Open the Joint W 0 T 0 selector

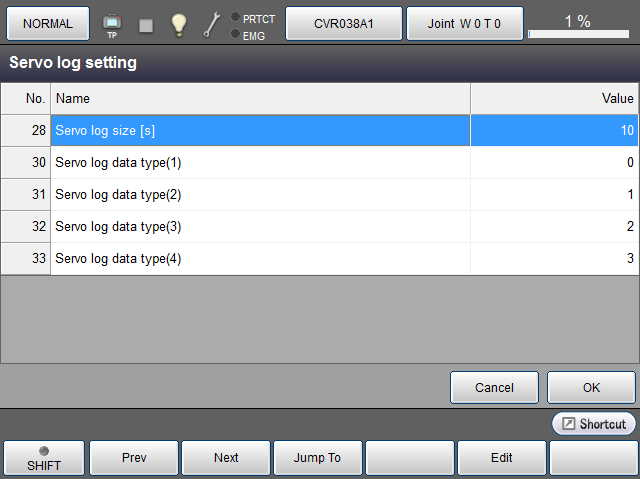[464, 23]
